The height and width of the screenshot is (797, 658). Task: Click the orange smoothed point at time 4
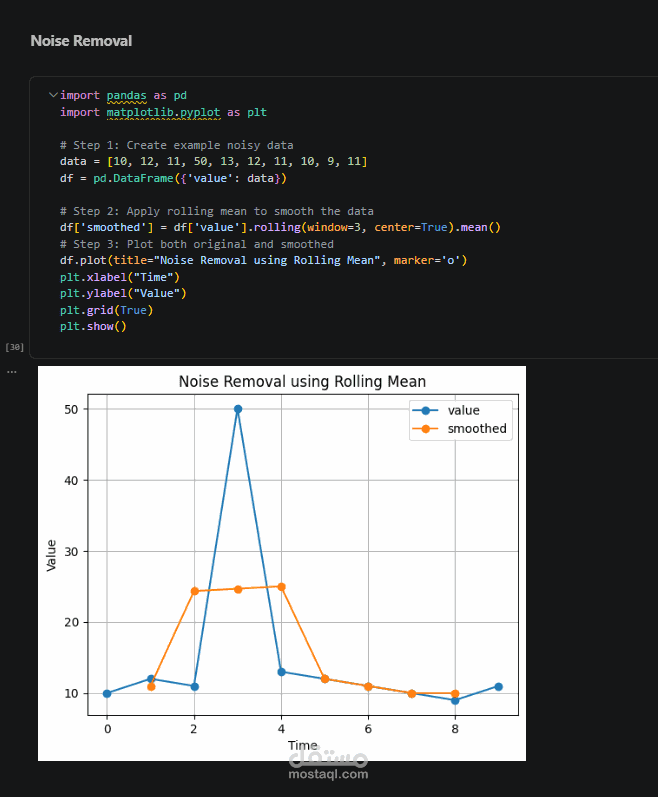click(x=281, y=587)
